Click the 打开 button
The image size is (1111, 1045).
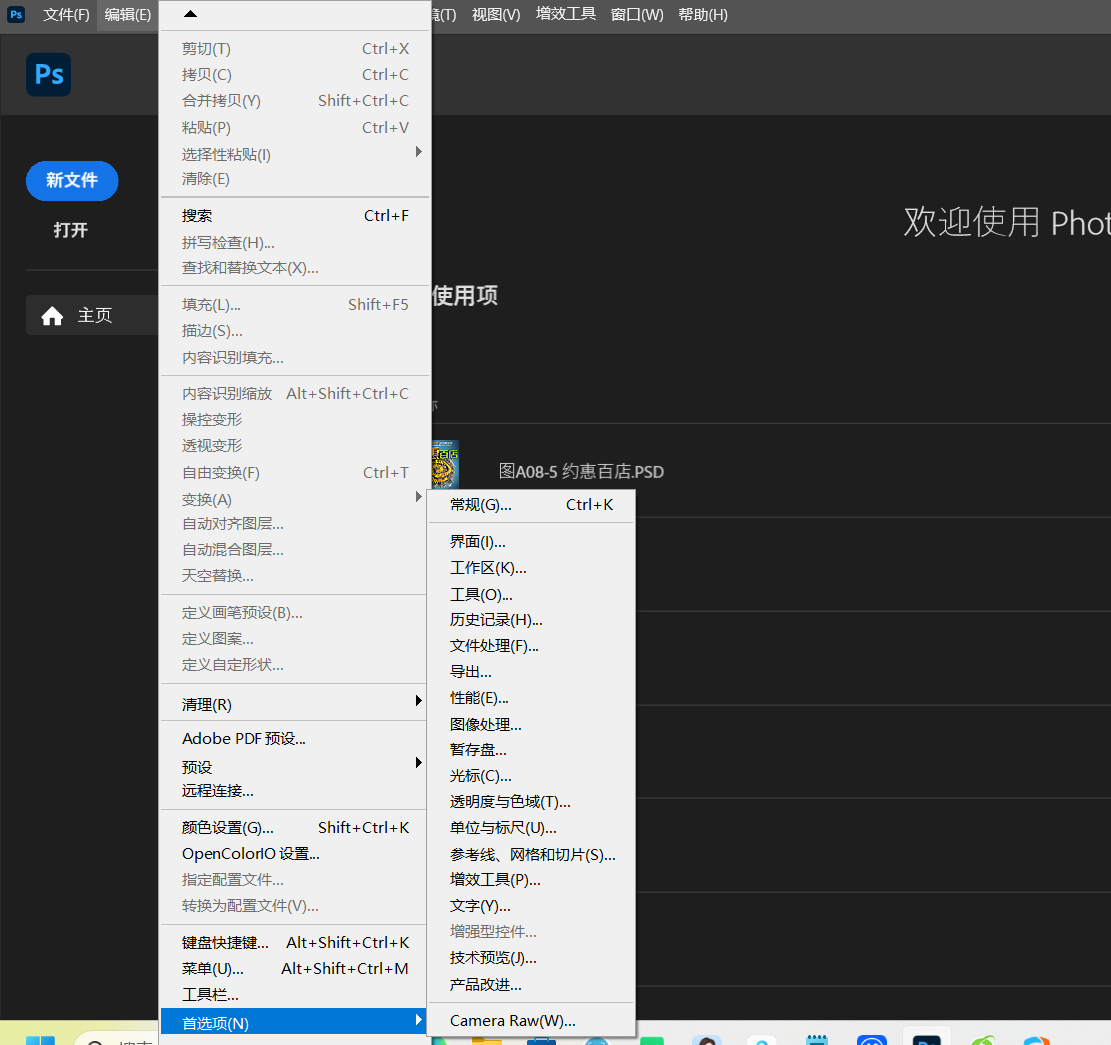pyautogui.click(x=71, y=230)
